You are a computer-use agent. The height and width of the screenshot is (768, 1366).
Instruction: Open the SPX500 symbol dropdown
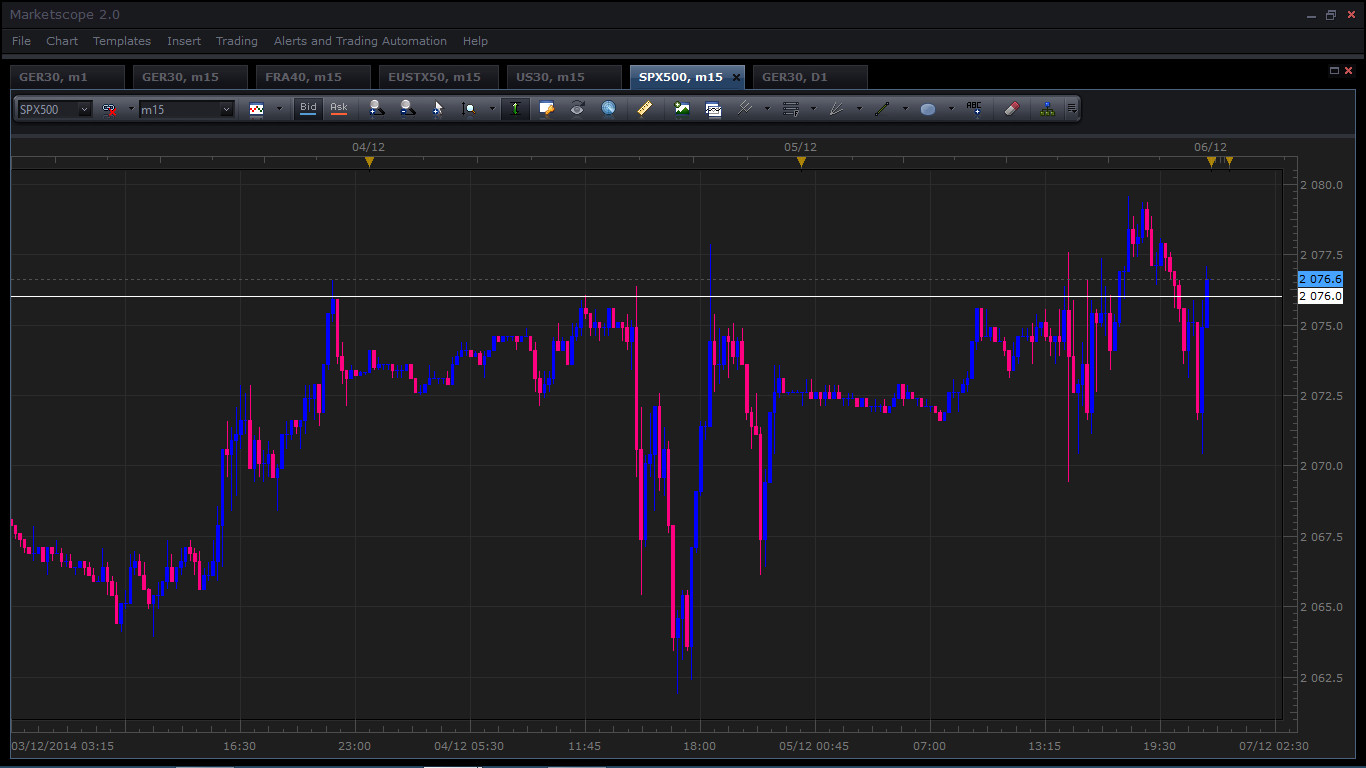pos(84,109)
